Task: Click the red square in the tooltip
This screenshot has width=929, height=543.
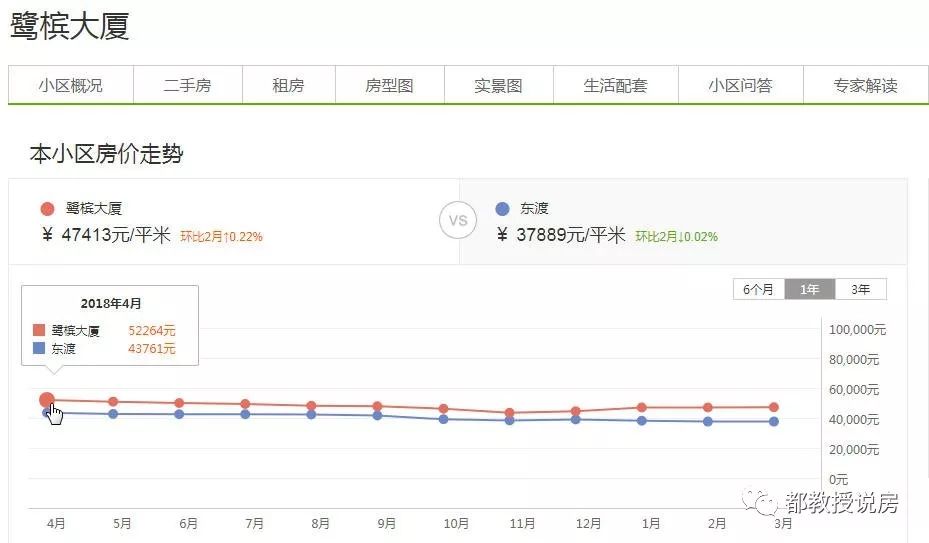Action: click(x=39, y=330)
